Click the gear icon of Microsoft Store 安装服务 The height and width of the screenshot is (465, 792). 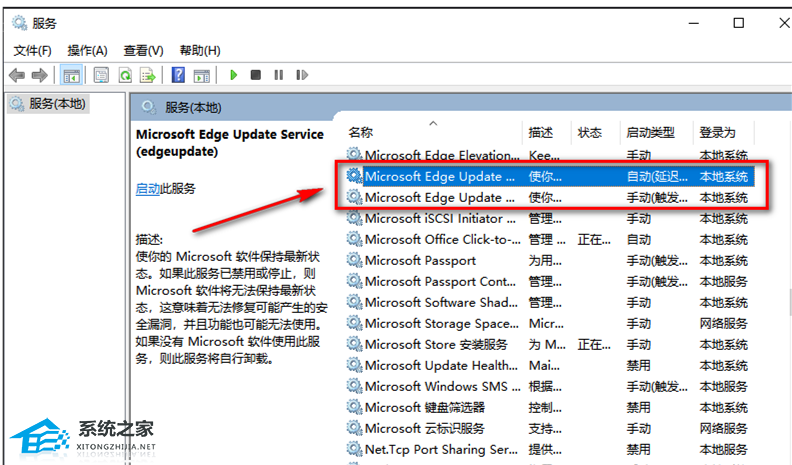(354, 344)
